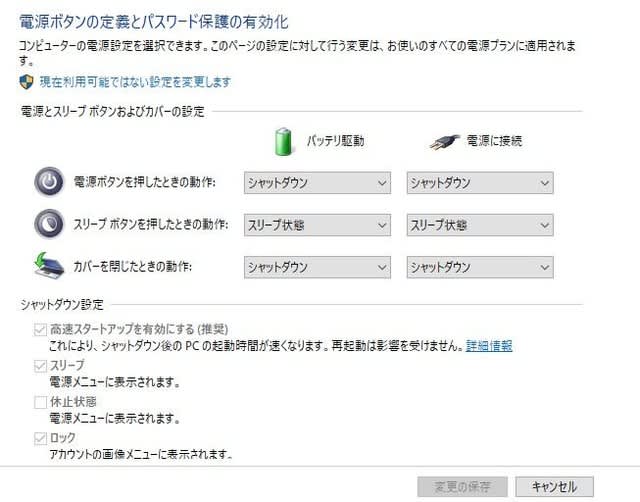This screenshot has height=502, width=640.
Task: Expand the plugged-in sleep button action dropdown
Action: tap(480, 225)
